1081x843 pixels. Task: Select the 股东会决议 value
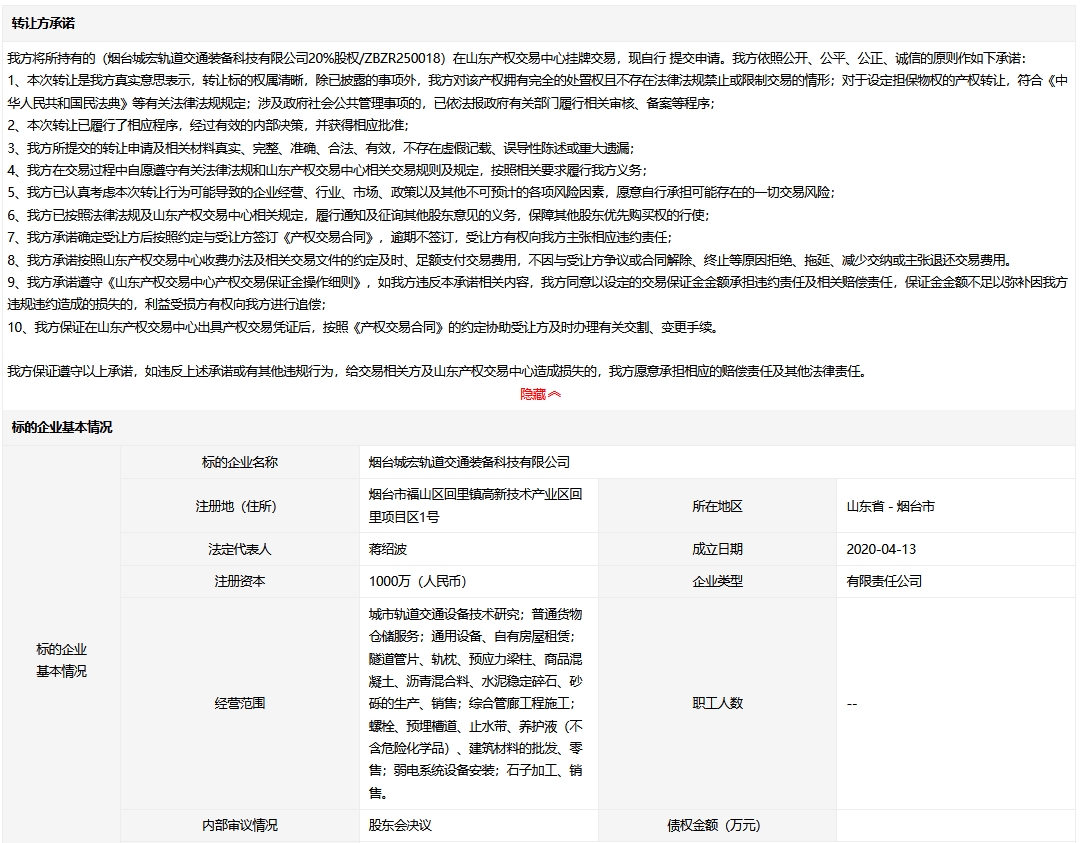(400, 826)
